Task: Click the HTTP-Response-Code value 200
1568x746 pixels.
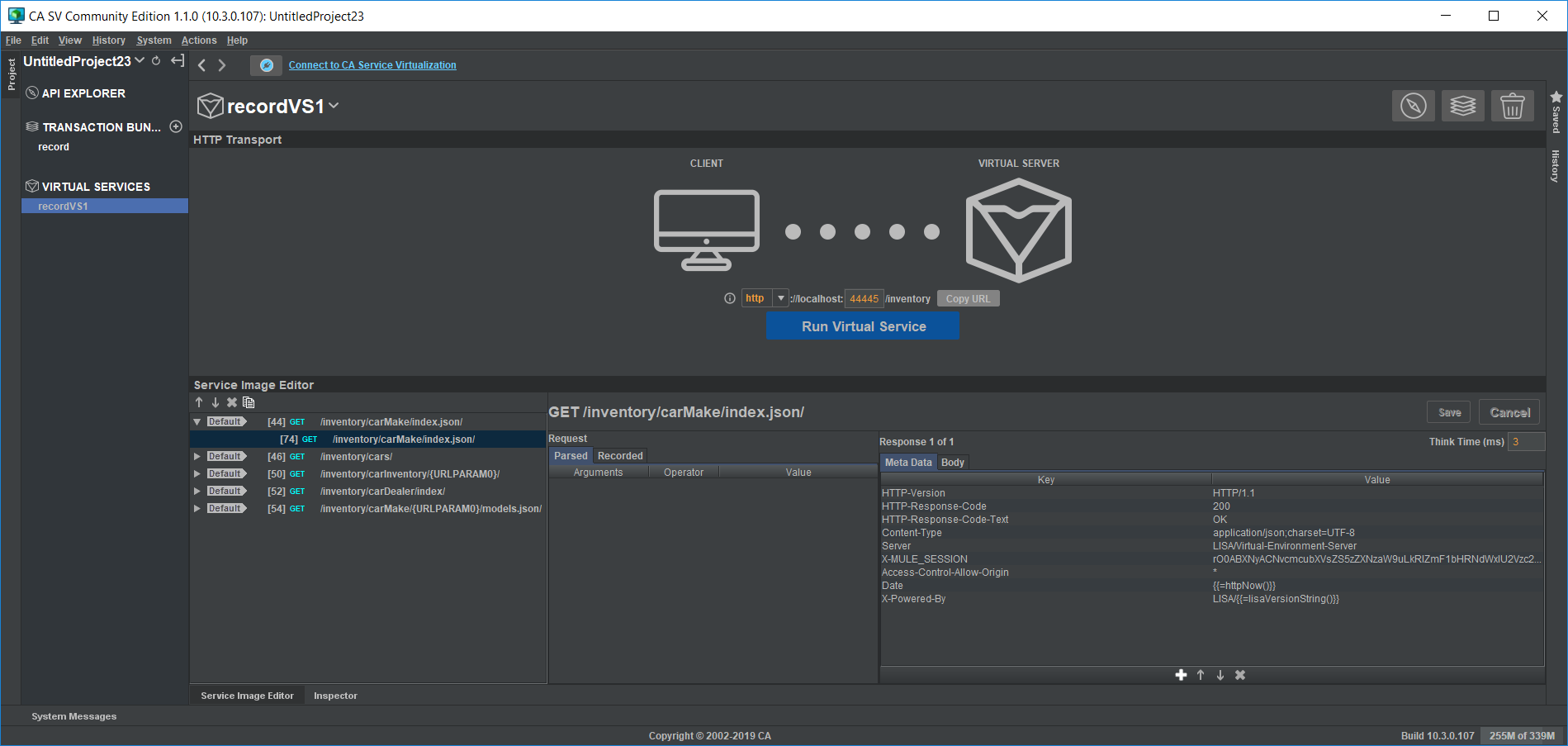Action: 1221,506
